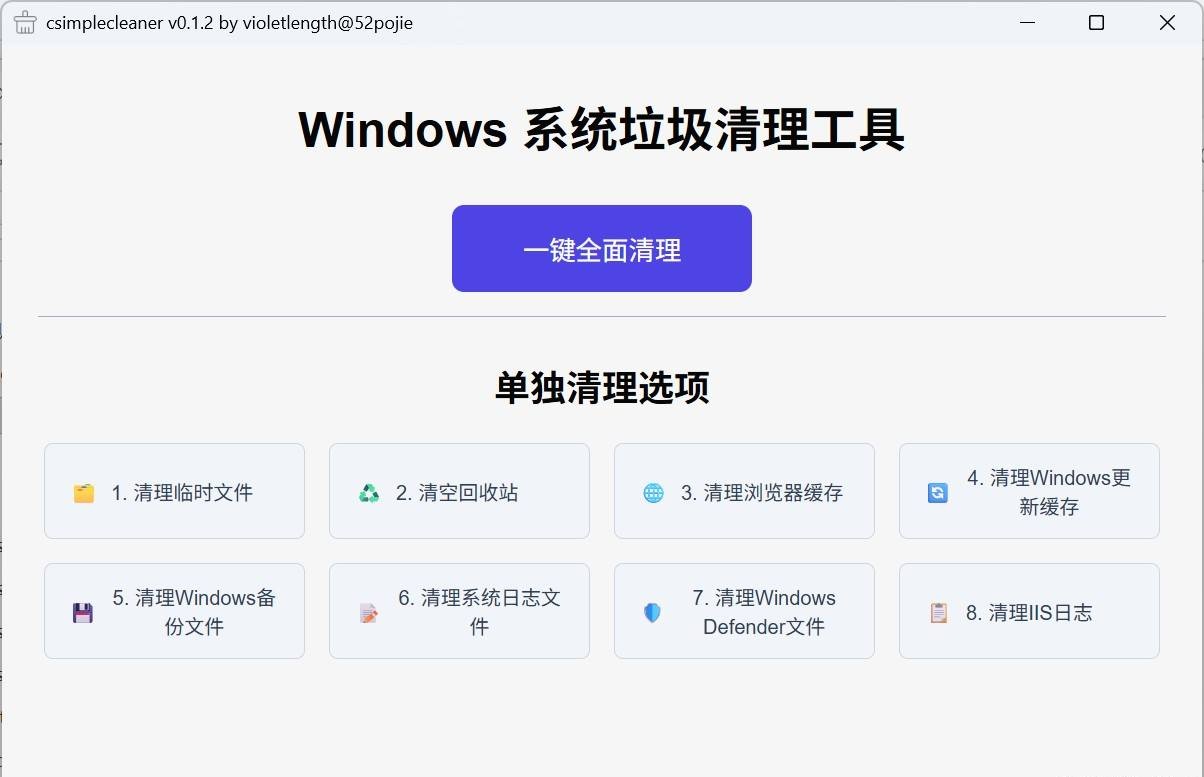Click the notepad with pencil icon
1204x777 pixels.
[369, 613]
